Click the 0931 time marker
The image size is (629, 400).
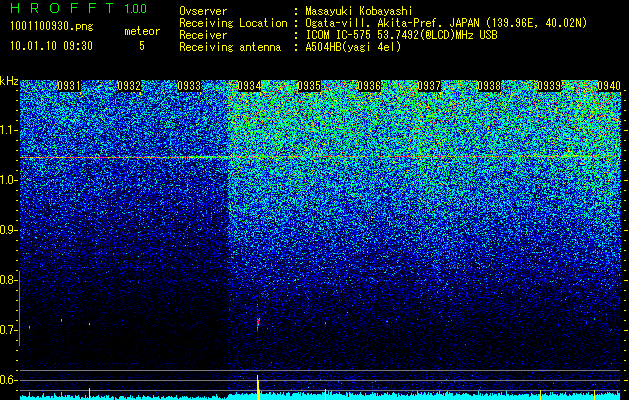click(x=69, y=86)
